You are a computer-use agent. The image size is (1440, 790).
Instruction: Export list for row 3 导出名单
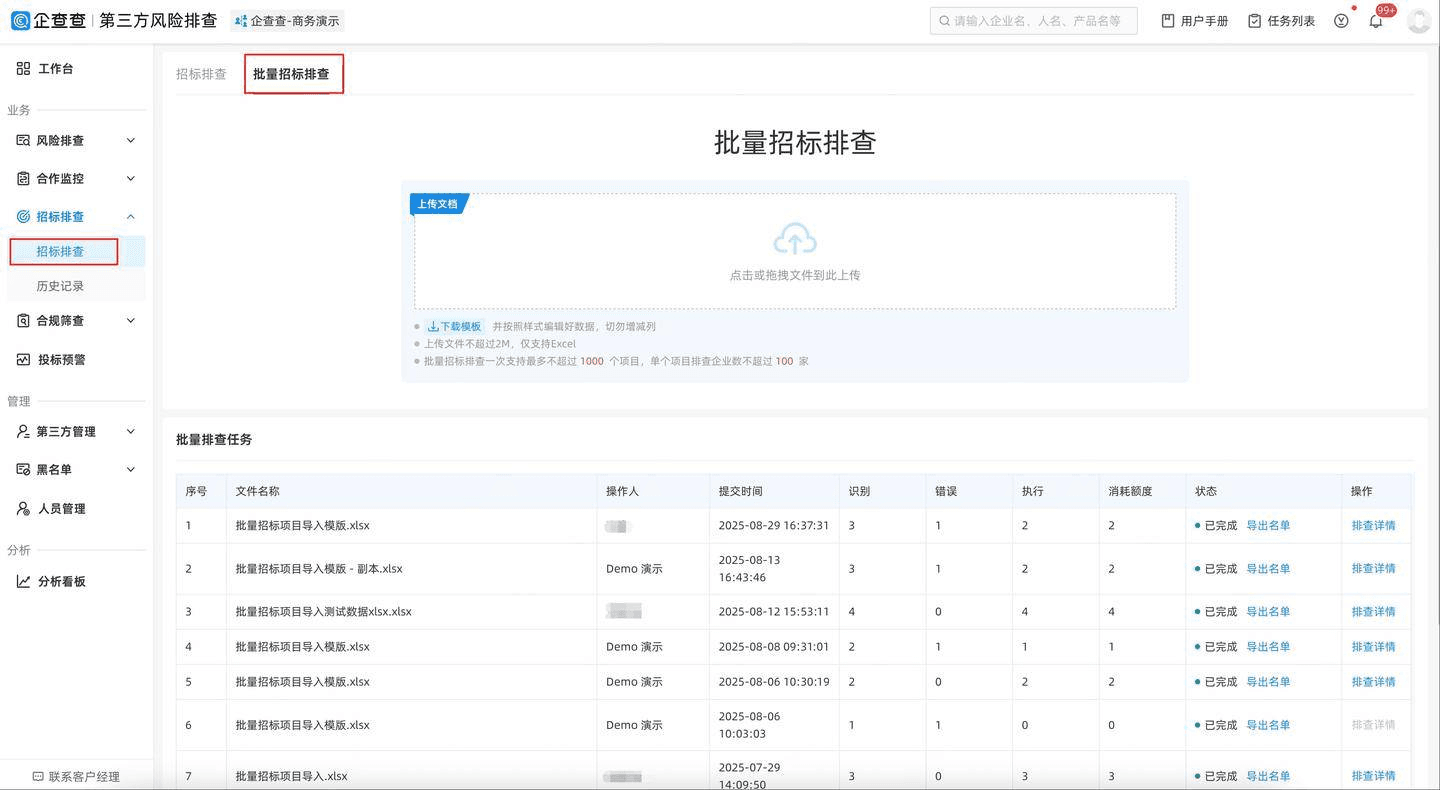(x=1268, y=612)
